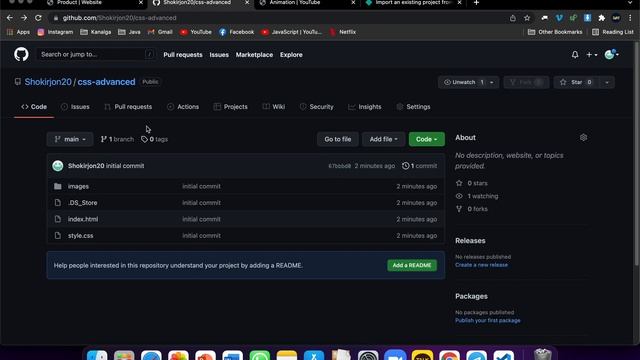Screen dimensions: 640x360
Task: Open the Gmail bookmark
Action: point(160,32)
